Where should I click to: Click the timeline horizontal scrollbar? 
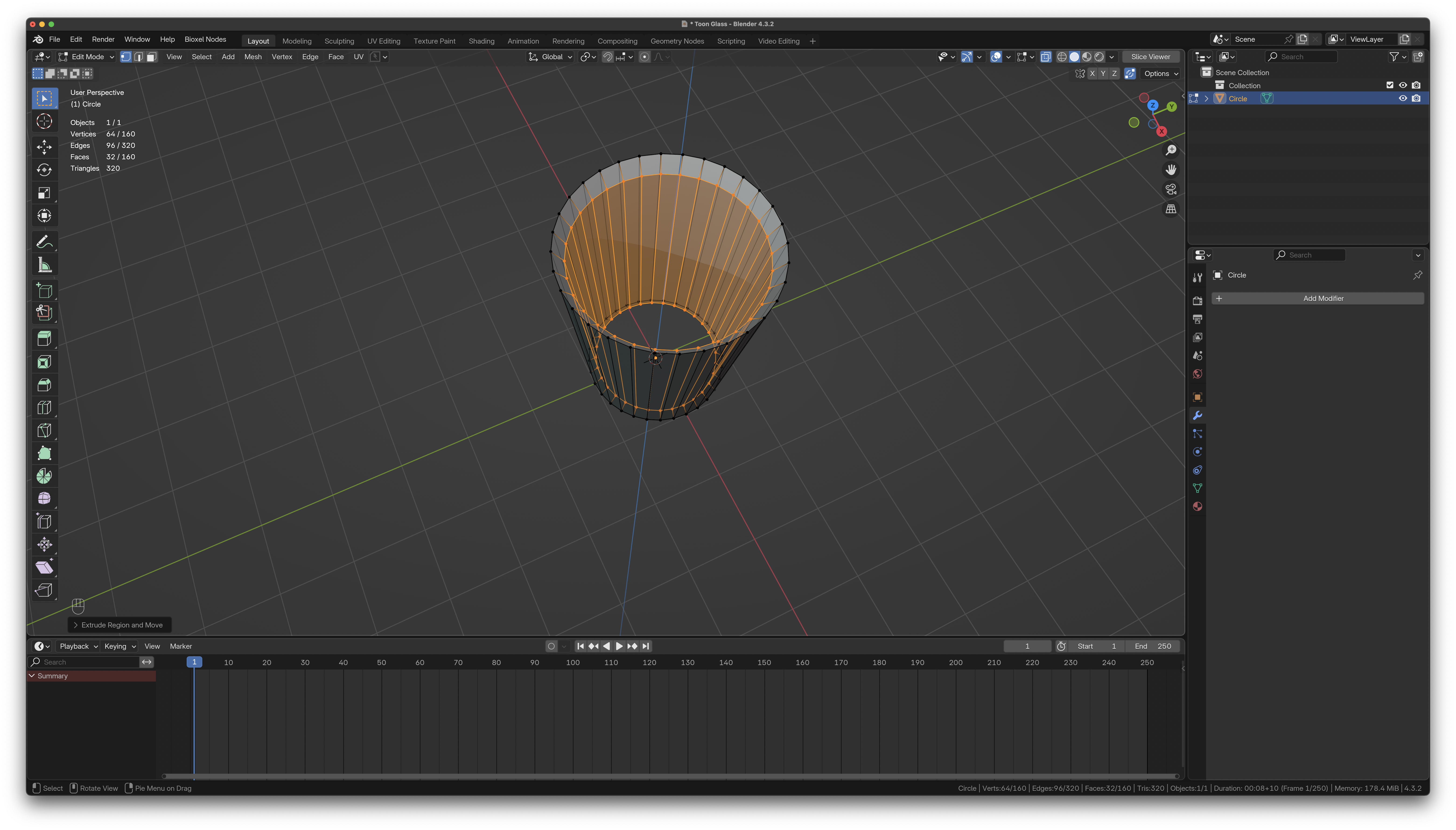pyautogui.click(x=670, y=776)
